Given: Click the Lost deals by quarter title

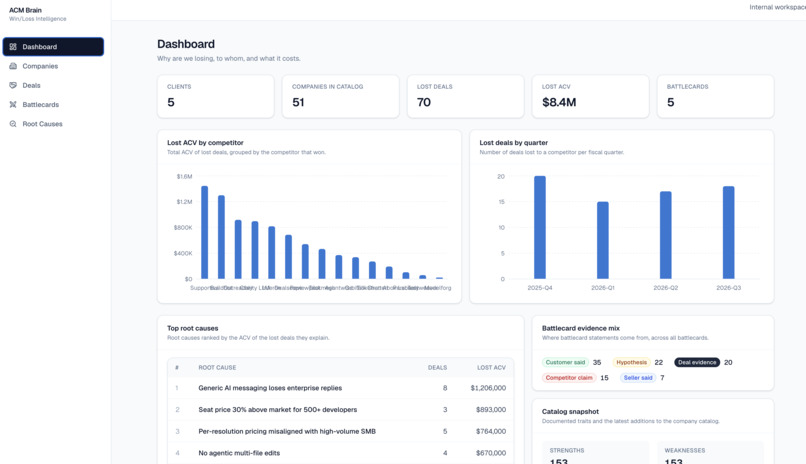Looking at the screenshot, I should [x=514, y=142].
